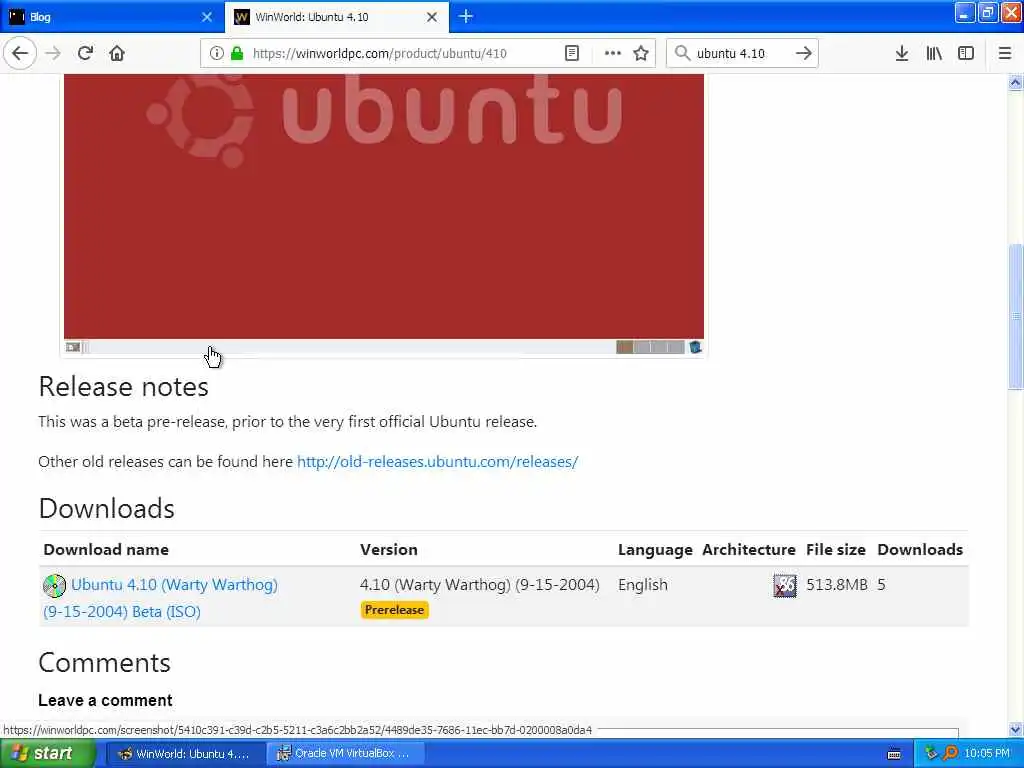This screenshot has width=1024, height=768.
Task: Close the WinWorld: Ubuntu 4.10 tab
Action: pyautogui.click(x=432, y=17)
